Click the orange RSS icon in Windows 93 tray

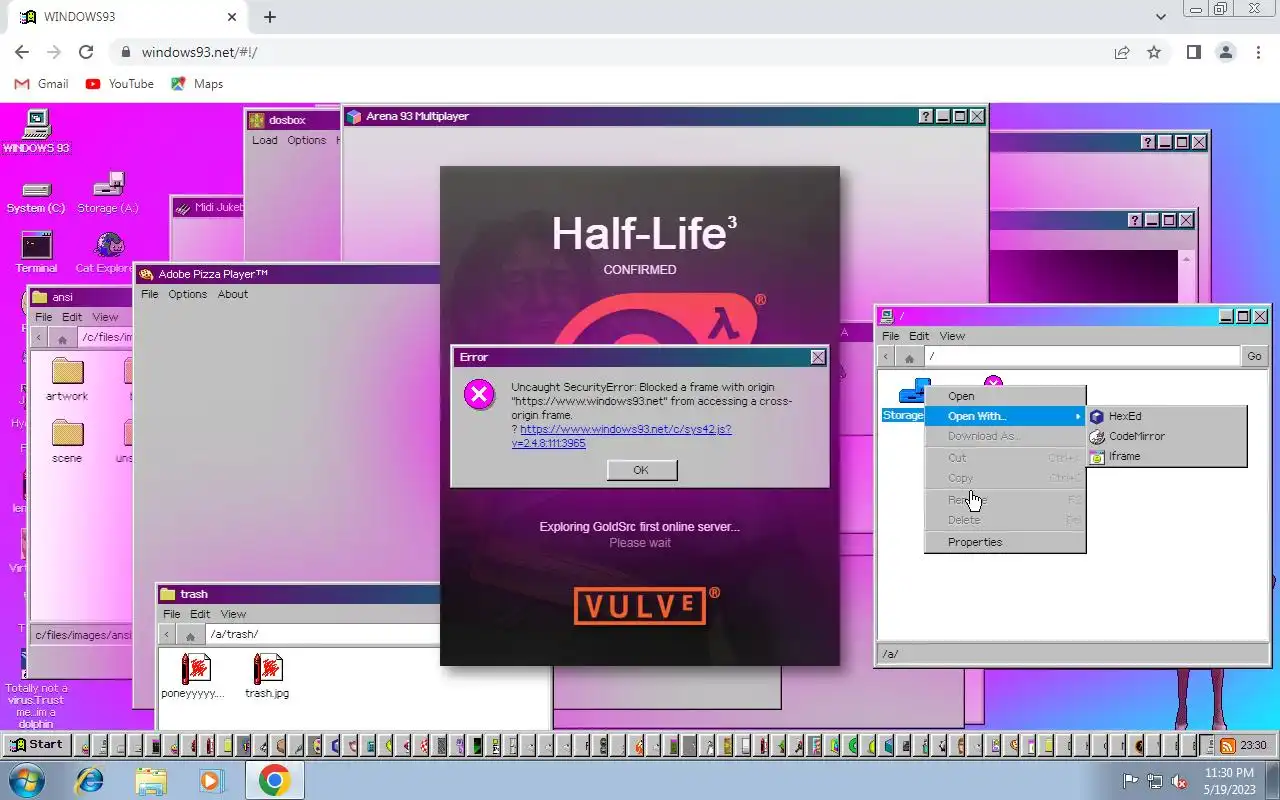tap(1227, 745)
